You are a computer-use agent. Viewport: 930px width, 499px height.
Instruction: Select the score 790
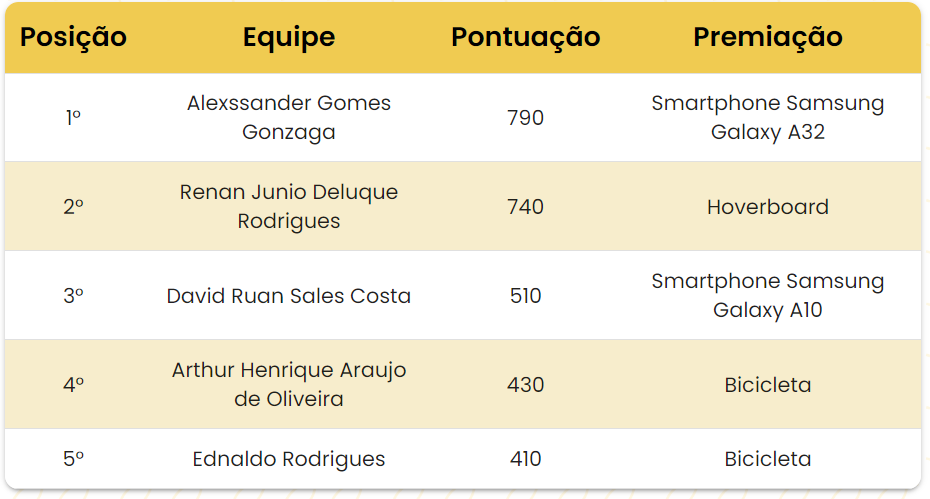(x=525, y=118)
